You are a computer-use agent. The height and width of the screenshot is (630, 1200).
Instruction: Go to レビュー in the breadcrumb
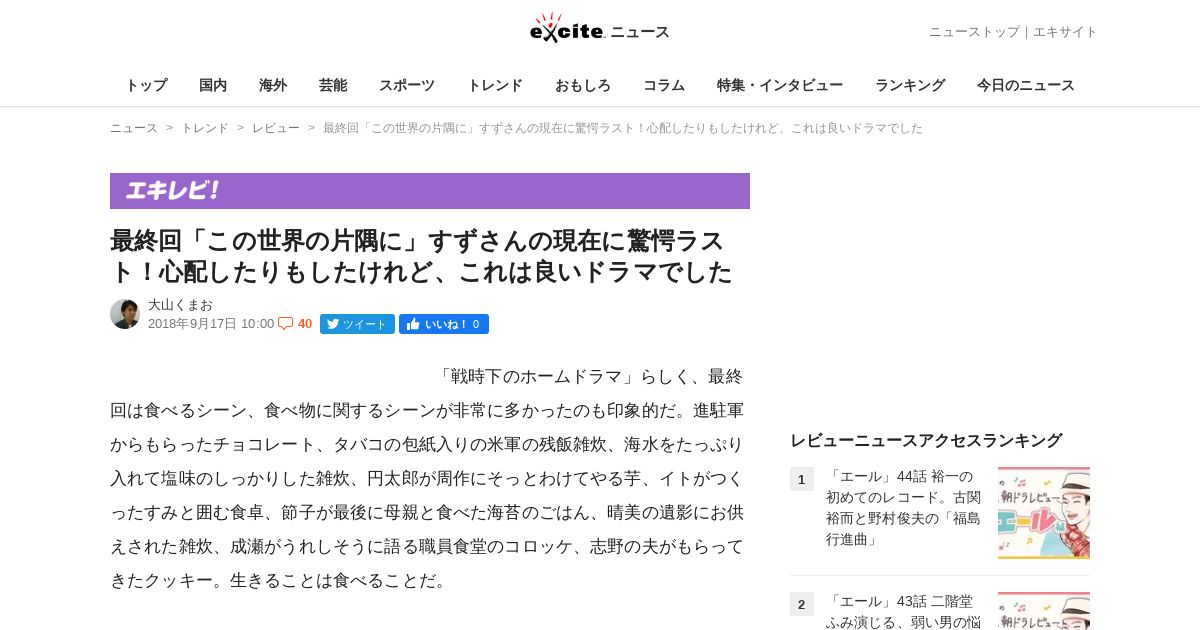coord(276,128)
